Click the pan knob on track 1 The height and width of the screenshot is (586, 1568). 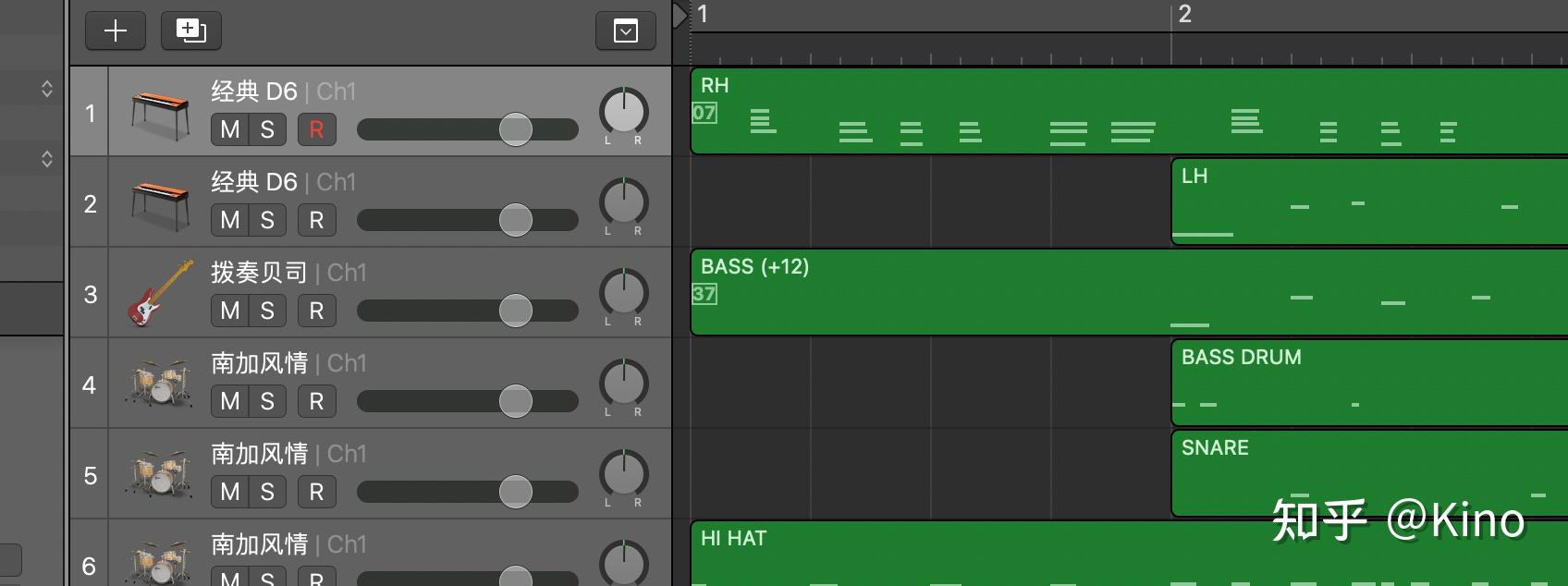coord(624,112)
